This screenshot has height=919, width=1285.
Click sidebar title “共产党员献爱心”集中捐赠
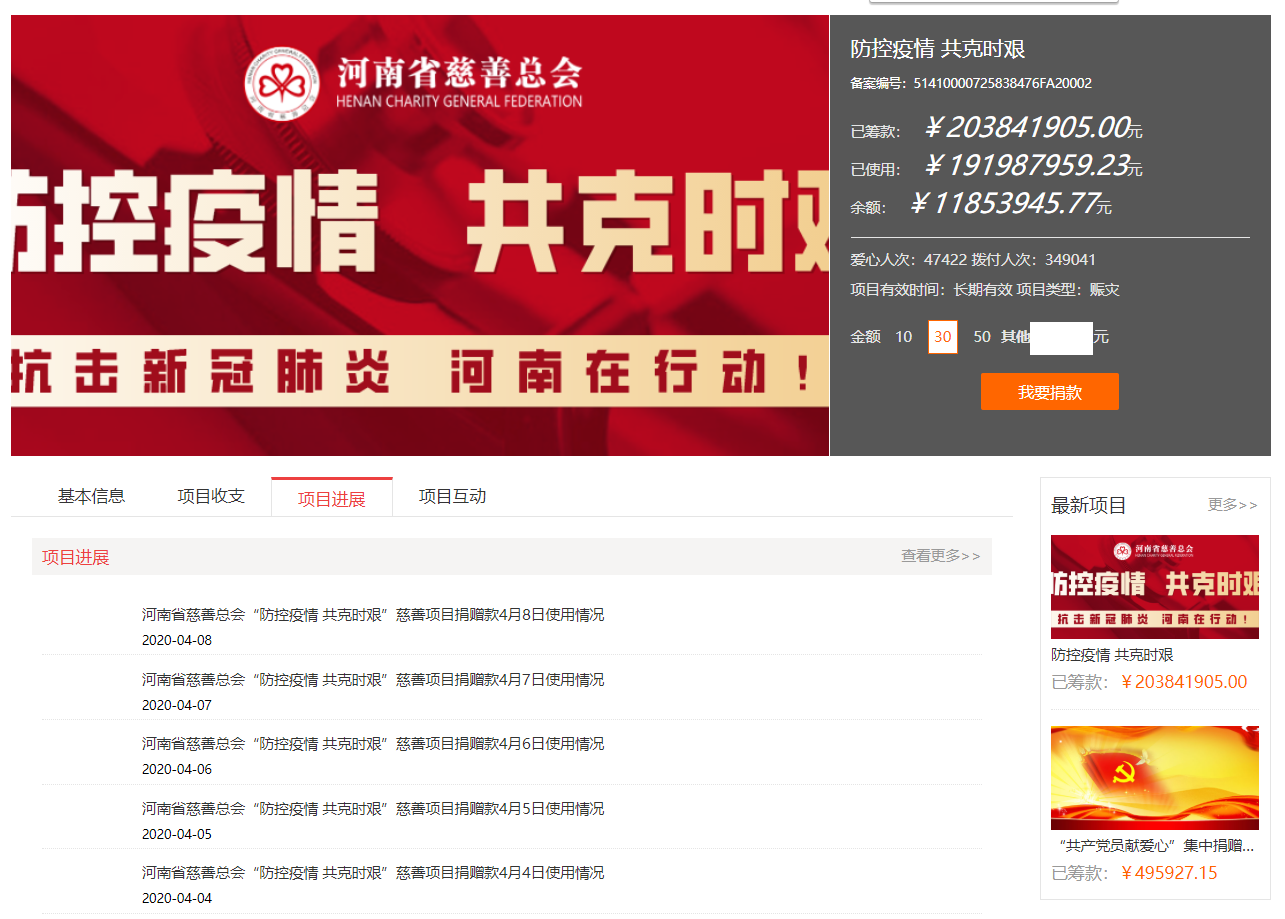pyautogui.click(x=1155, y=846)
